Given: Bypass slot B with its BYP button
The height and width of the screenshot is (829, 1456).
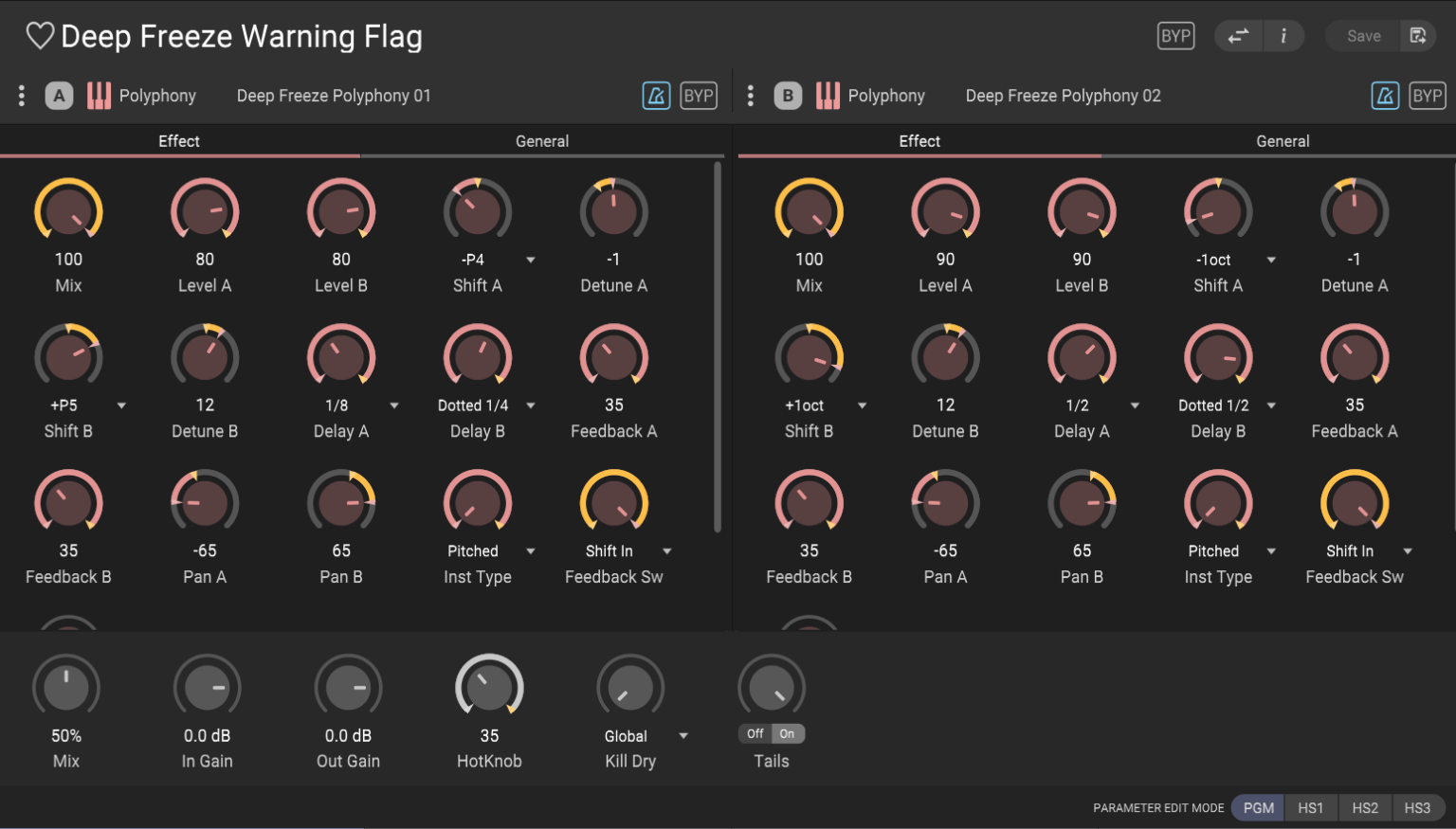Looking at the screenshot, I should (x=1428, y=96).
